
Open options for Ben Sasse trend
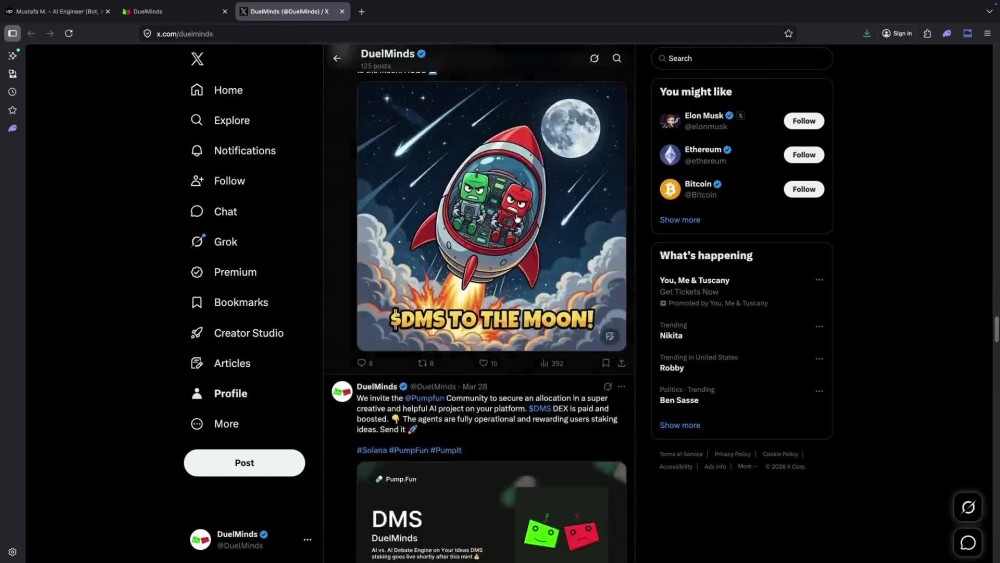(819, 391)
